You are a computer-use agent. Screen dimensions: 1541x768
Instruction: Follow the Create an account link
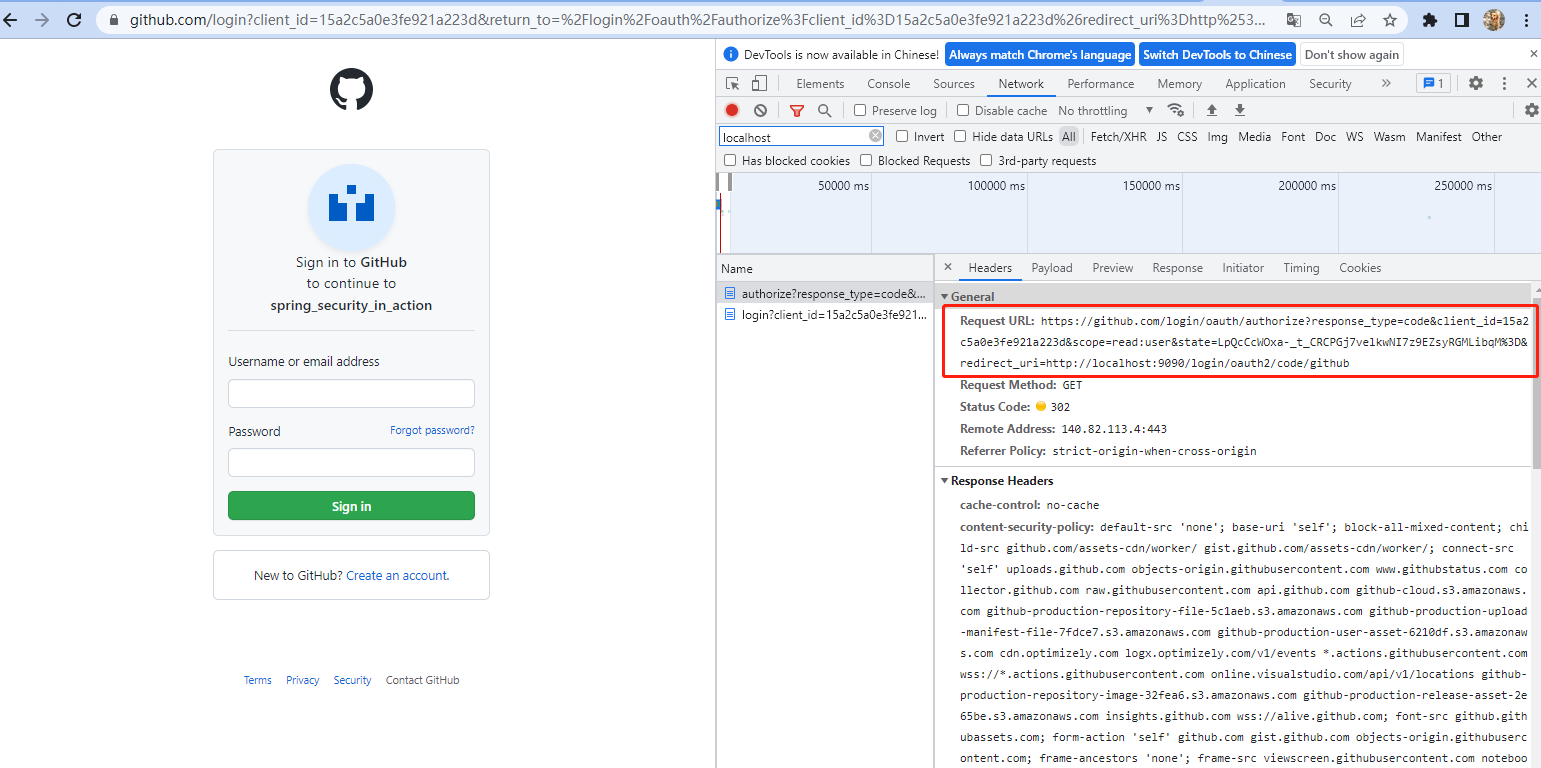coord(396,576)
